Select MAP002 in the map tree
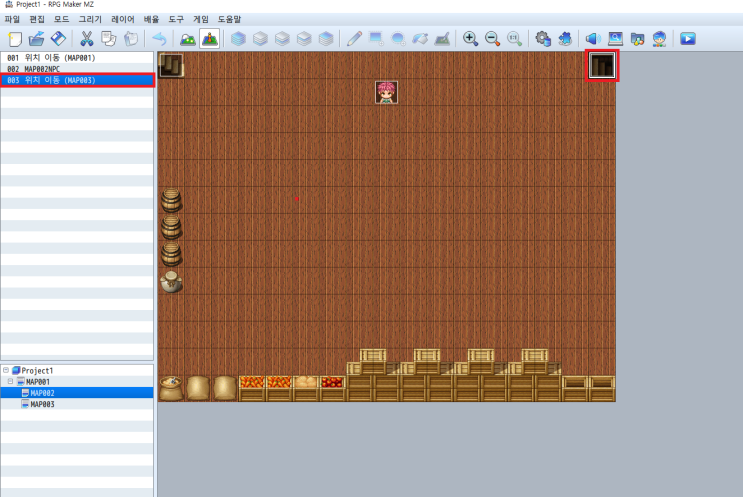 point(42,393)
